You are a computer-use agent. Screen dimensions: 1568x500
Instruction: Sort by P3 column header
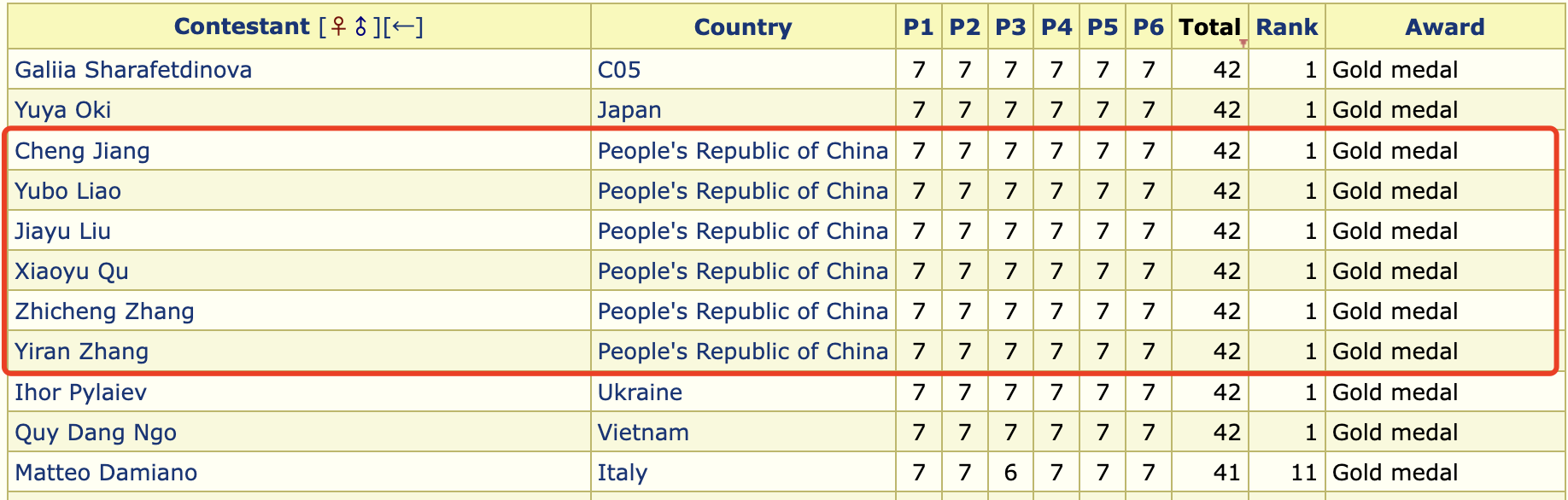pos(1009,28)
